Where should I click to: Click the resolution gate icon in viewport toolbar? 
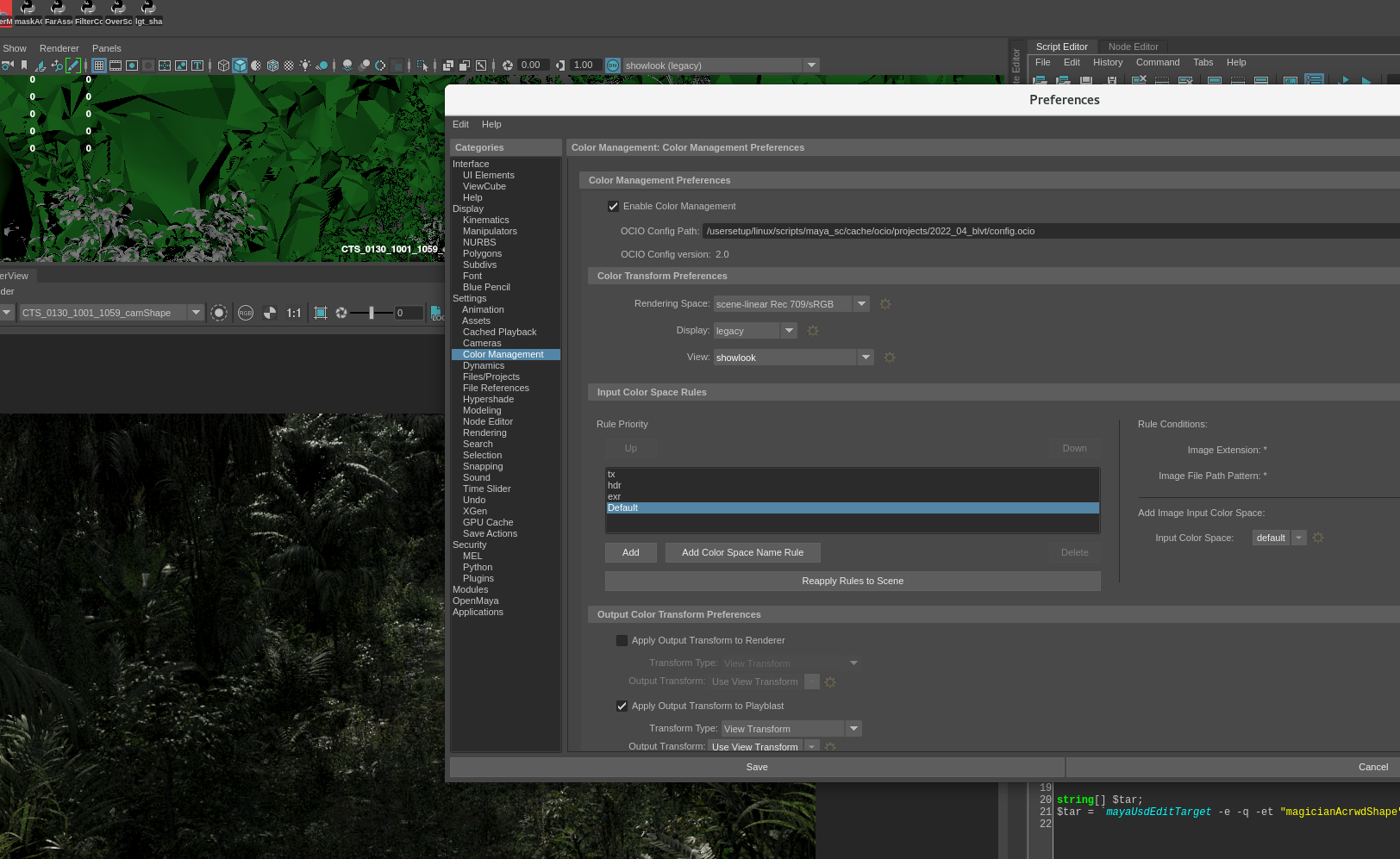tap(132, 65)
